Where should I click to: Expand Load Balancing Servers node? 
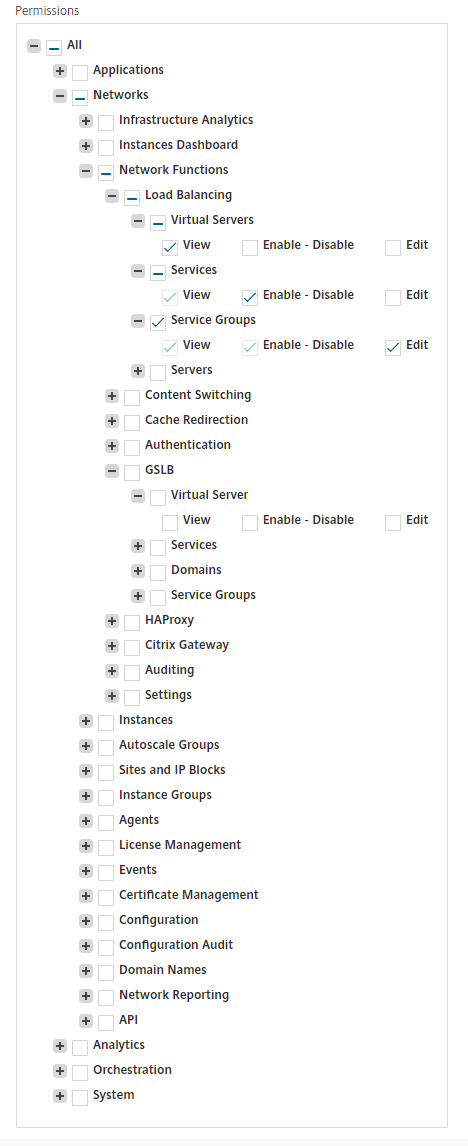[x=138, y=371]
